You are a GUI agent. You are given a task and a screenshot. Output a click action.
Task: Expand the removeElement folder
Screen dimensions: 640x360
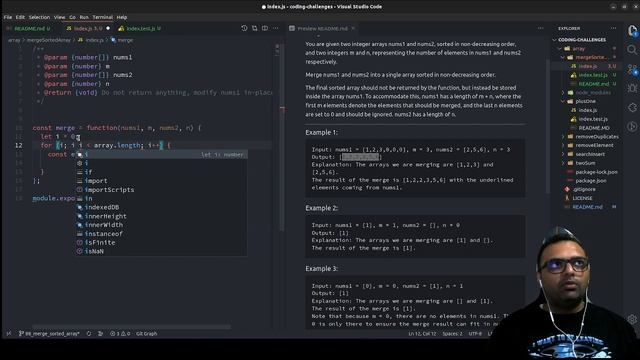pos(594,145)
